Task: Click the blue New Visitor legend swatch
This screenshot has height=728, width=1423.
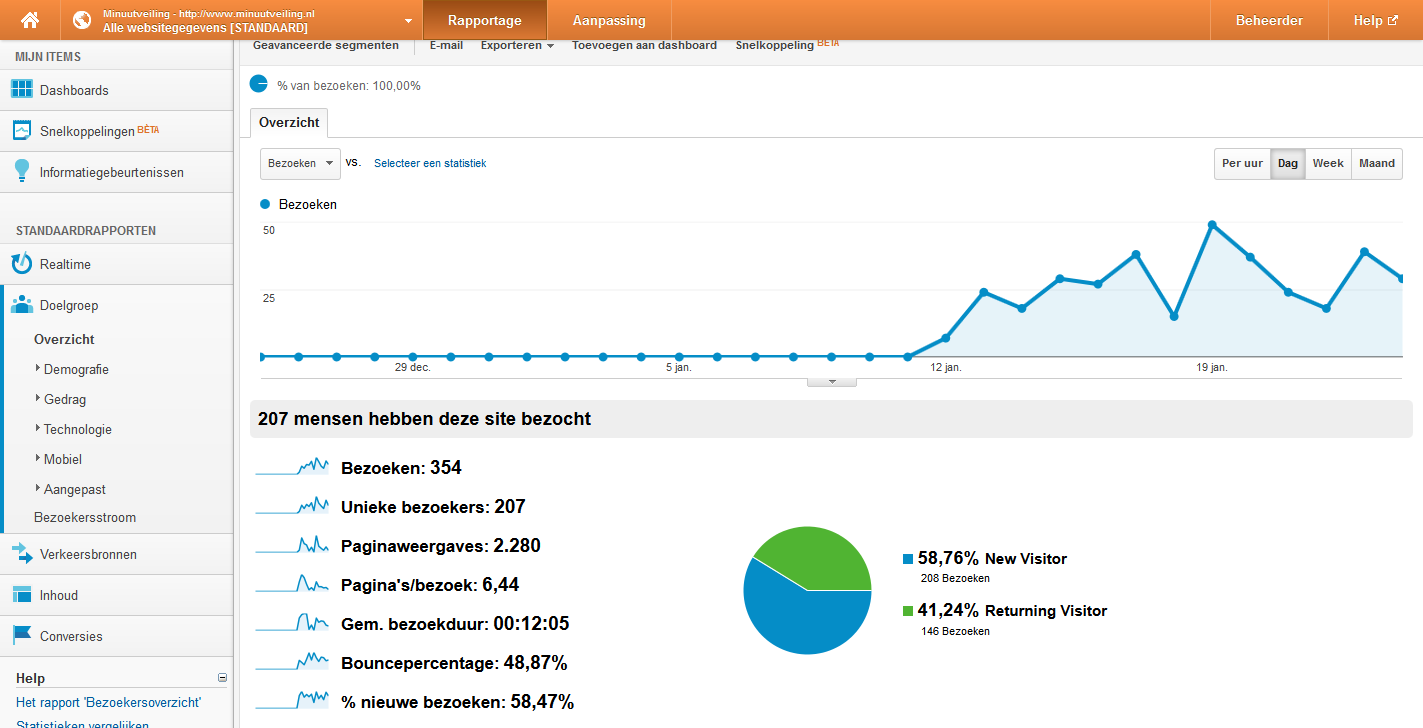Action: click(908, 559)
